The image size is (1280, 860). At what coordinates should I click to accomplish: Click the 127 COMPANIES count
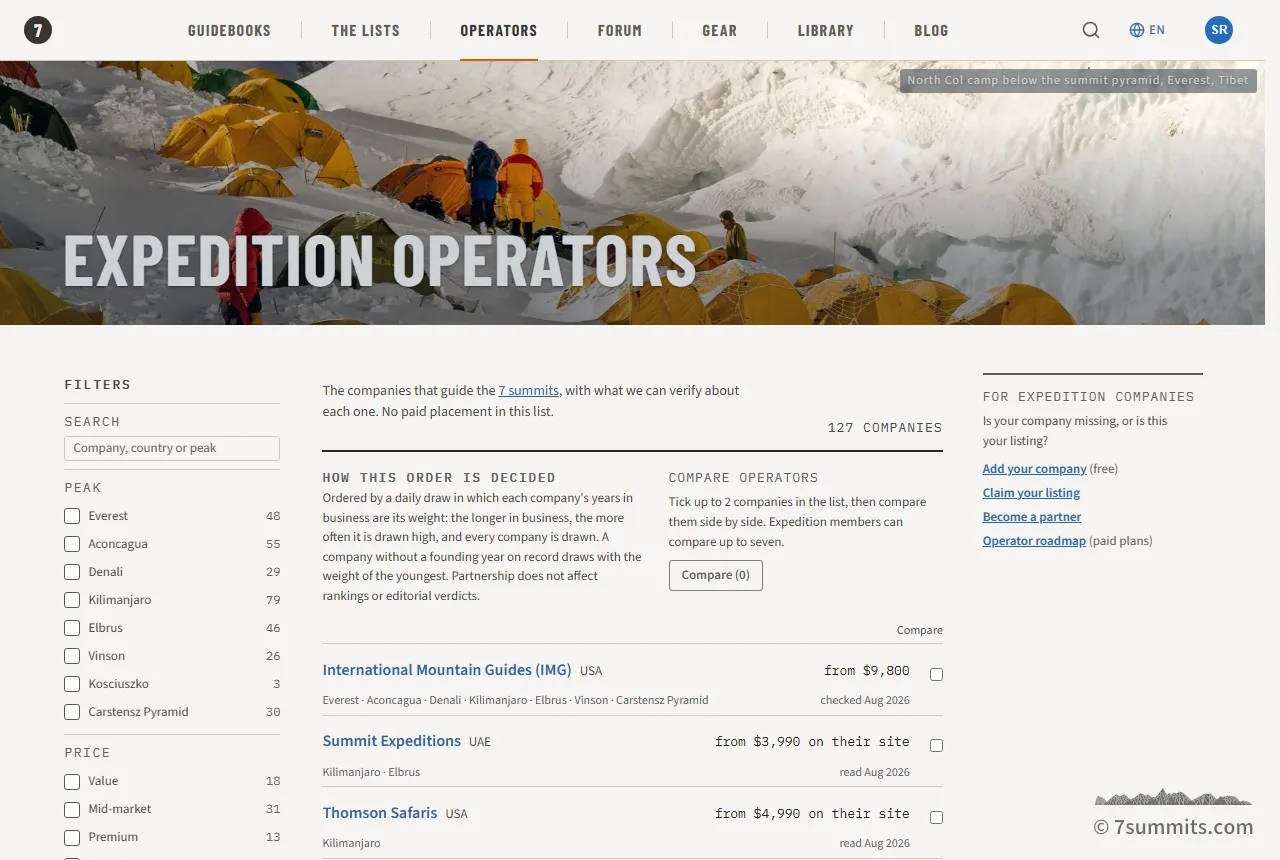point(885,427)
